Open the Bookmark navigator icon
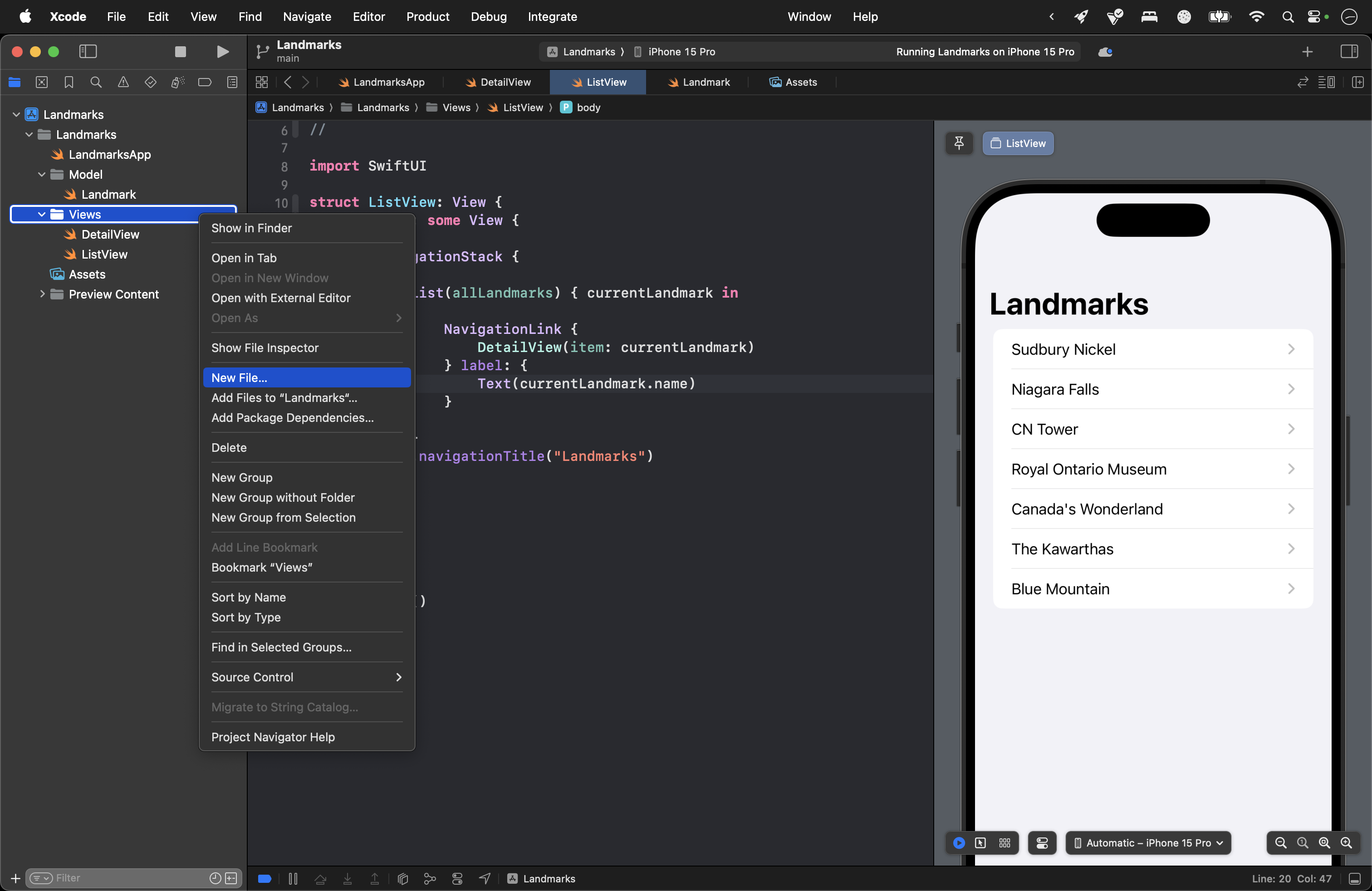The width and height of the screenshot is (1372, 891). [69, 83]
